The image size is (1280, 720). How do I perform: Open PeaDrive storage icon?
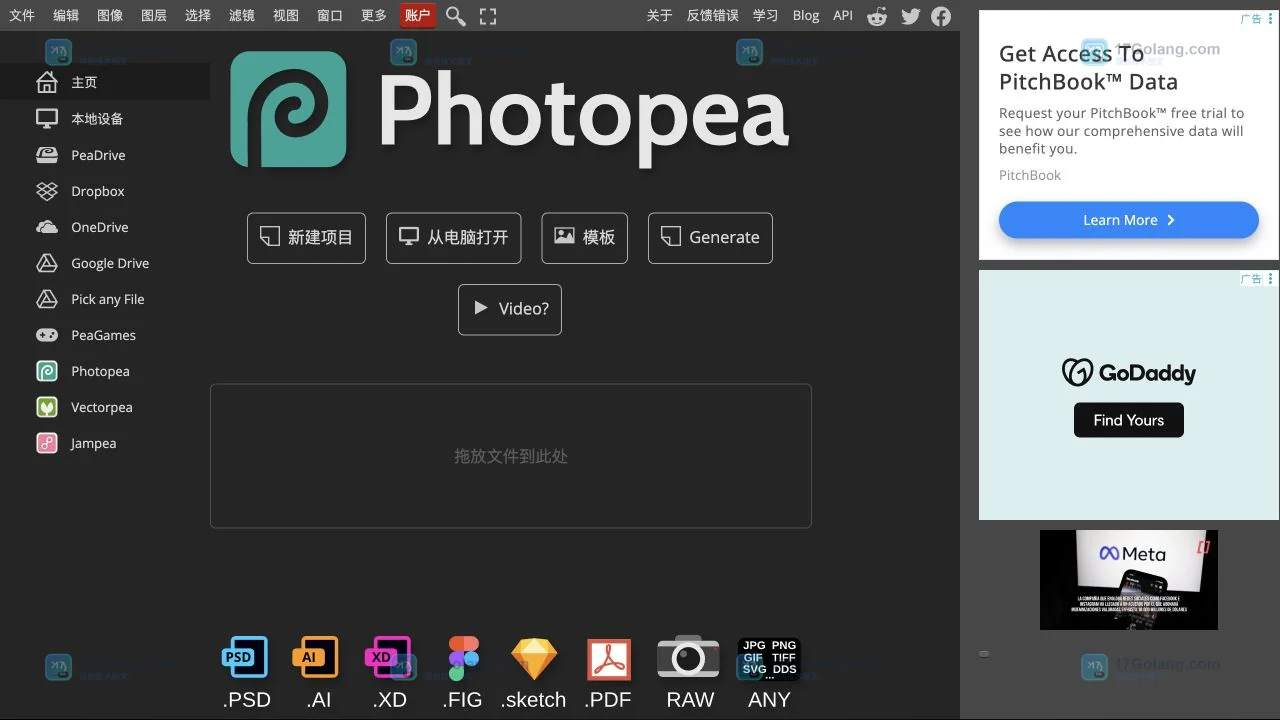coord(47,155)
